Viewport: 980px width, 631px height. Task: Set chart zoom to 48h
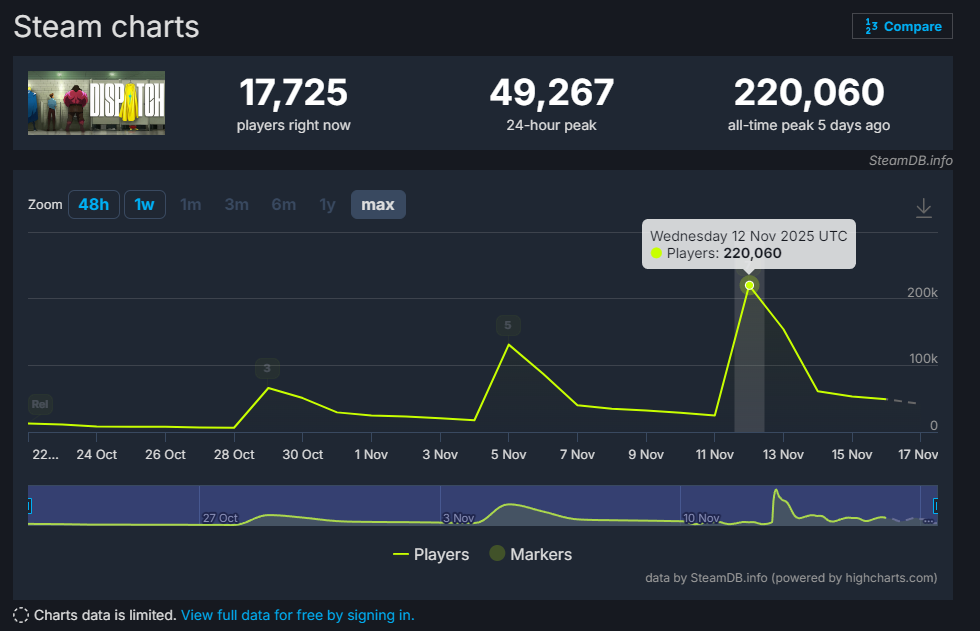(94, 204)
